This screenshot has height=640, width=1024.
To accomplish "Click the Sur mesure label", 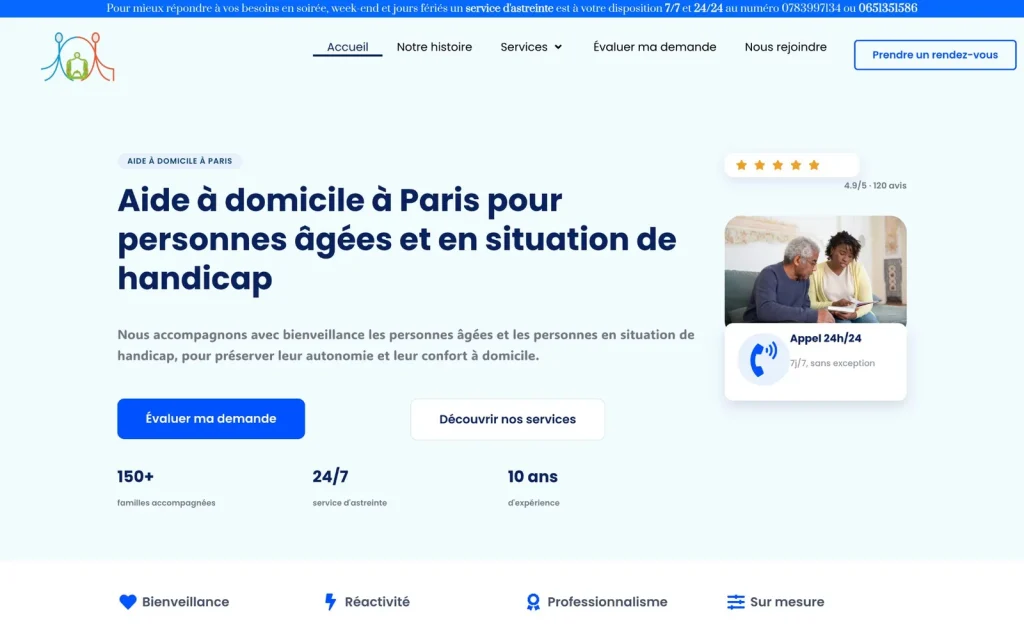I will (x=787, y=601).
